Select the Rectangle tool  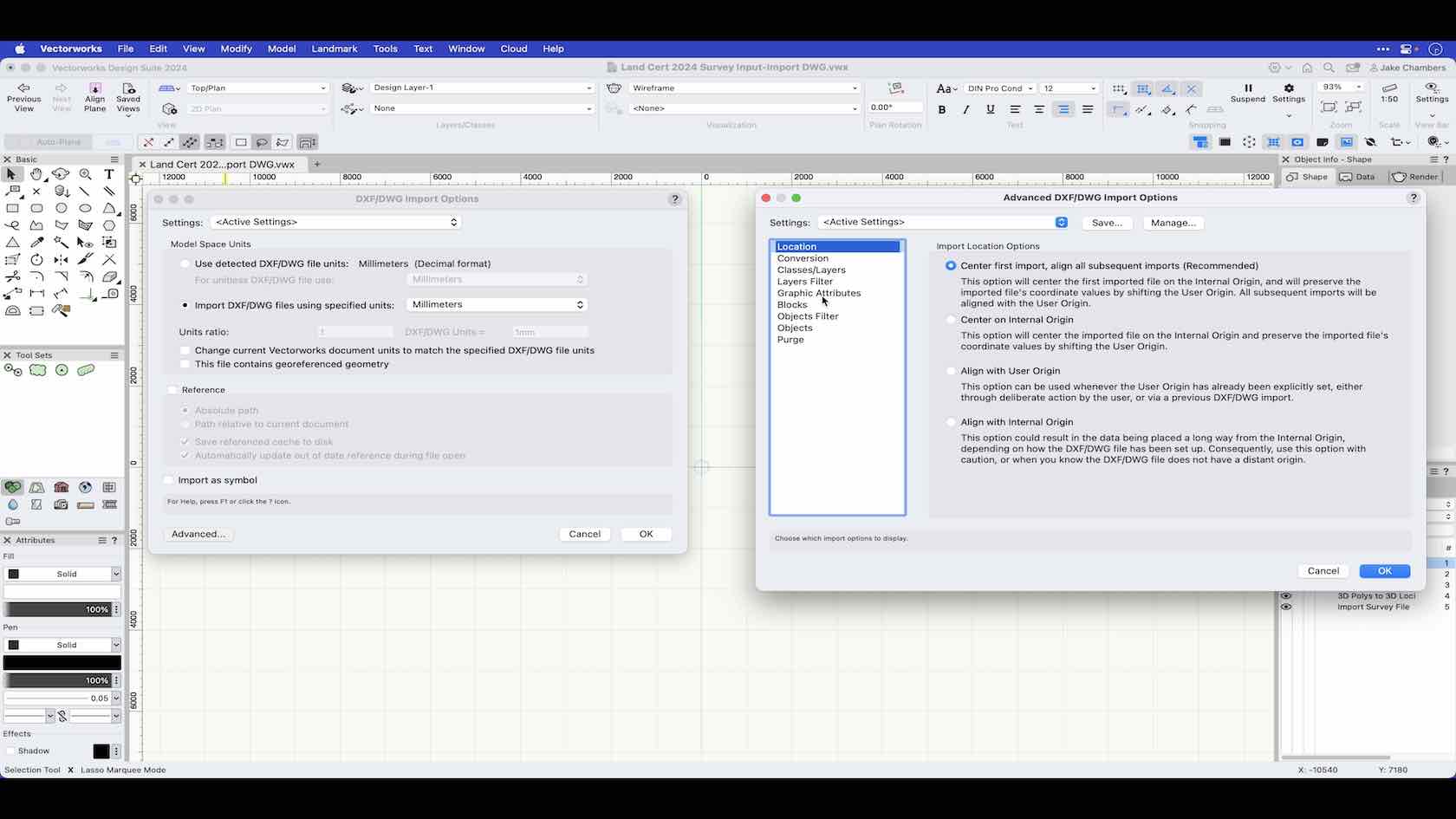12,209
